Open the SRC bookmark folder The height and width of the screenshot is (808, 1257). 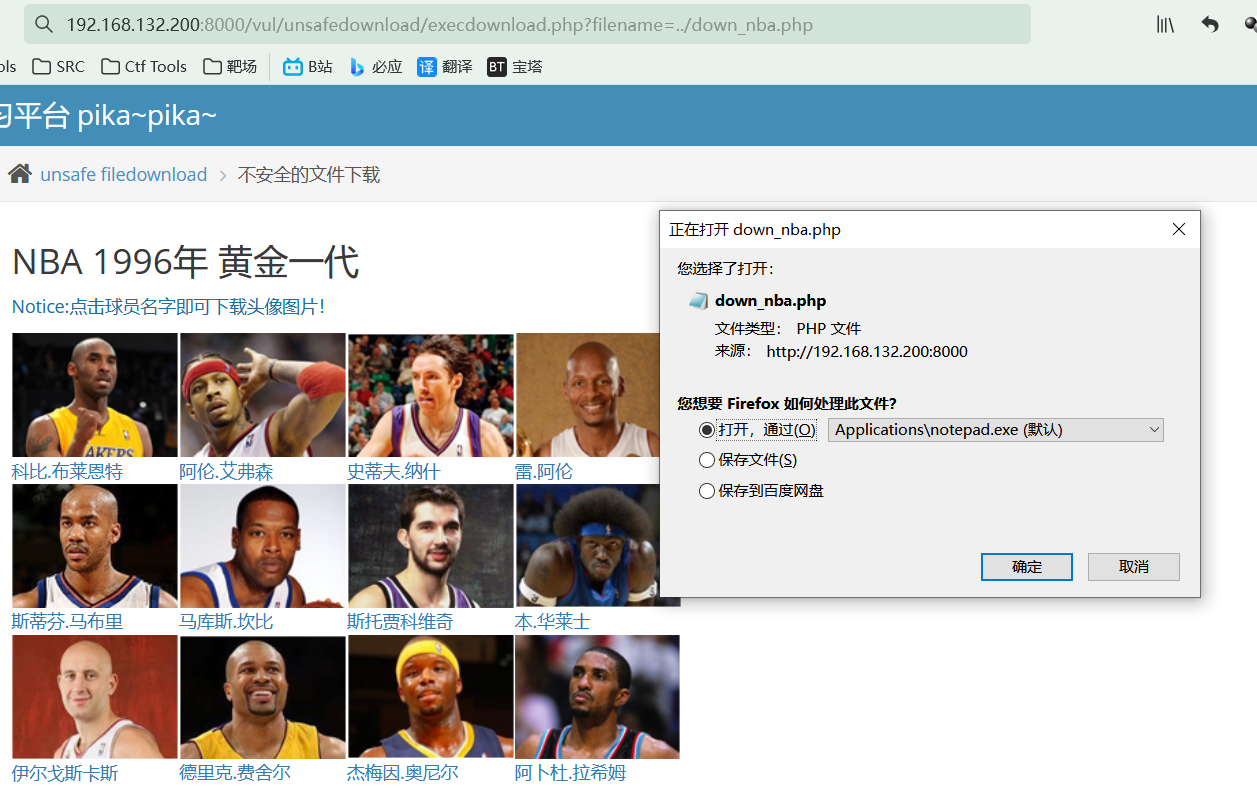pyautogui.click(x=59, y=67)
